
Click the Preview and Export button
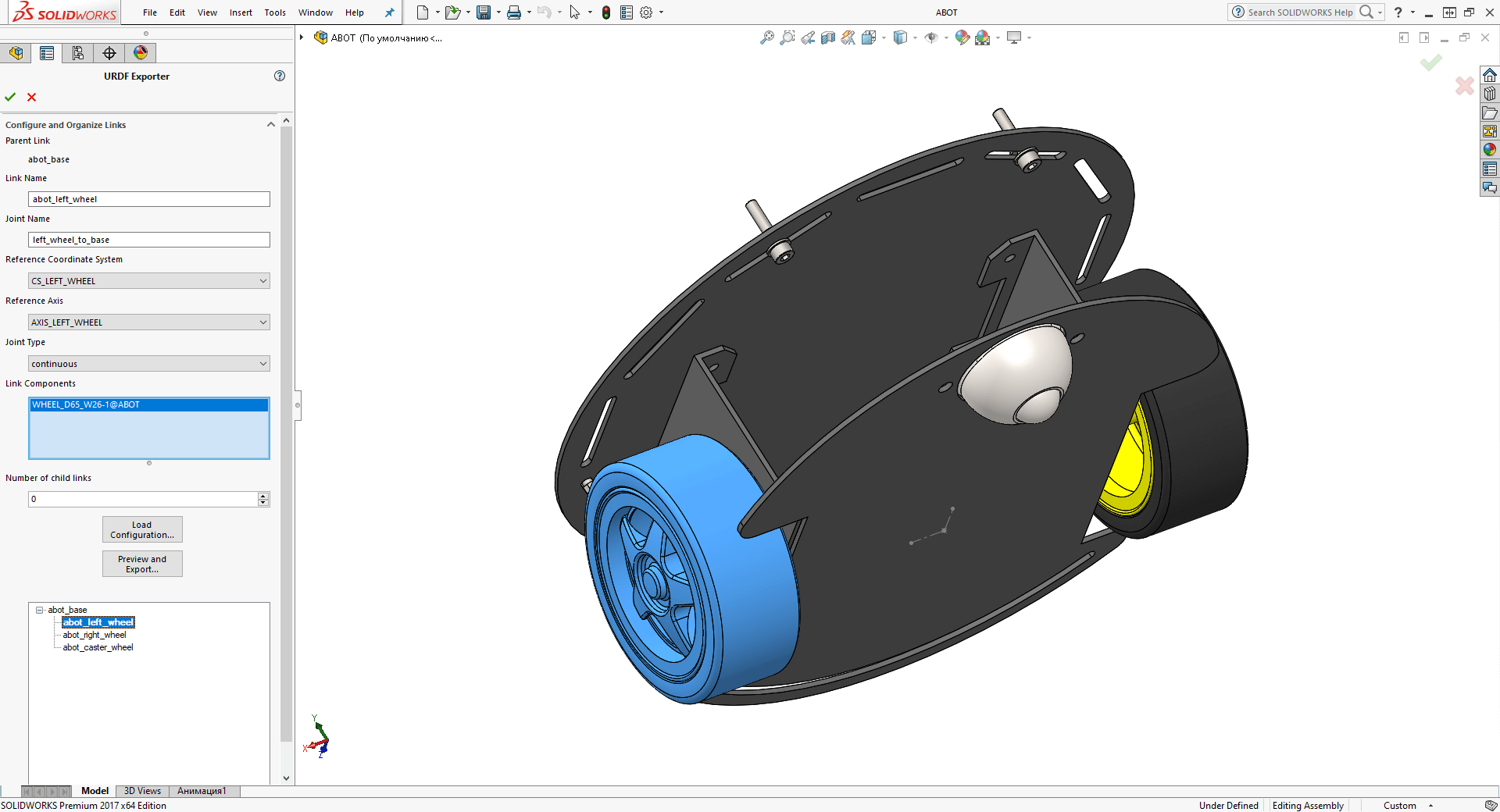click(142, 564)
